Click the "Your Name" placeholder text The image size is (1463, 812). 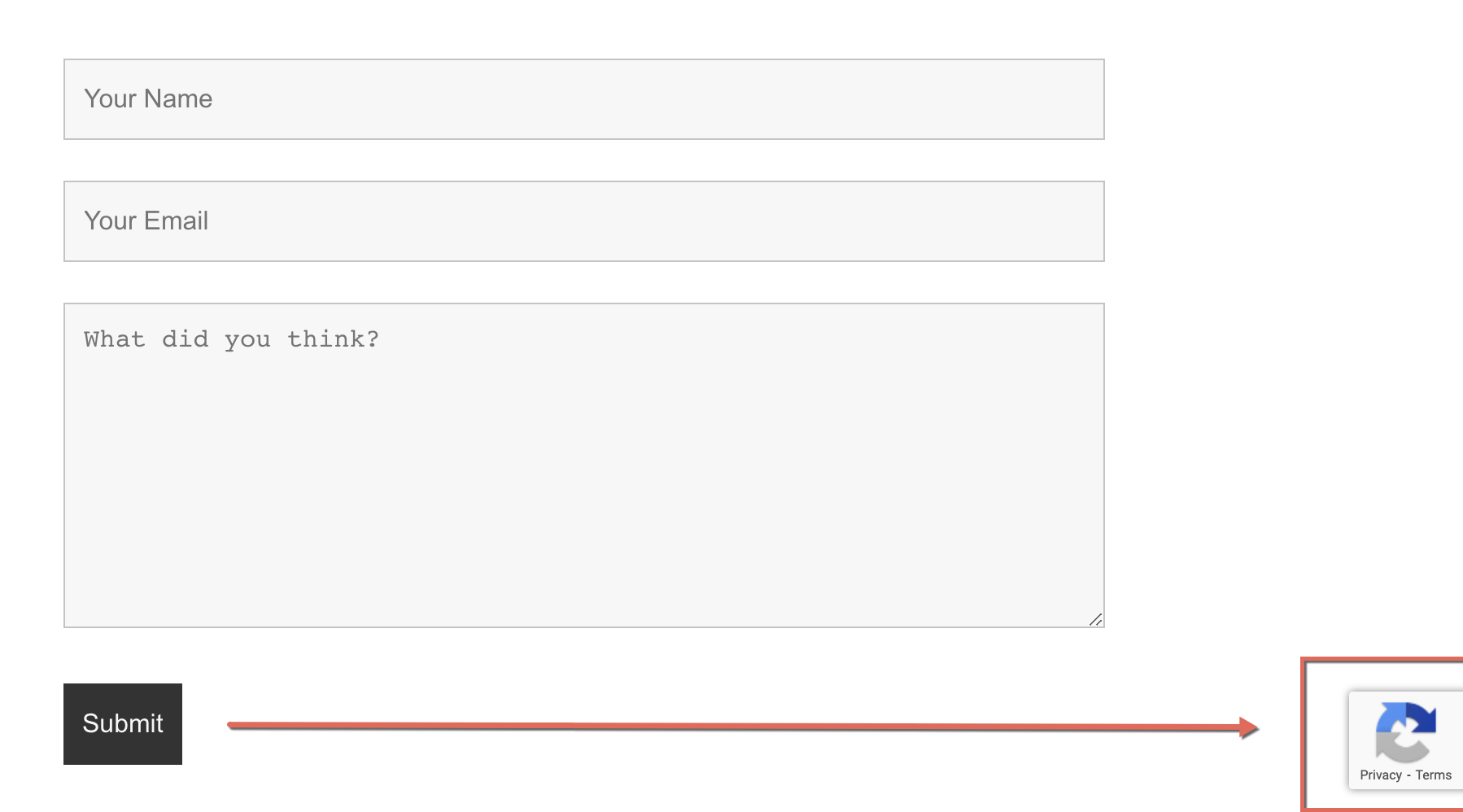click(x=148, y=99)
